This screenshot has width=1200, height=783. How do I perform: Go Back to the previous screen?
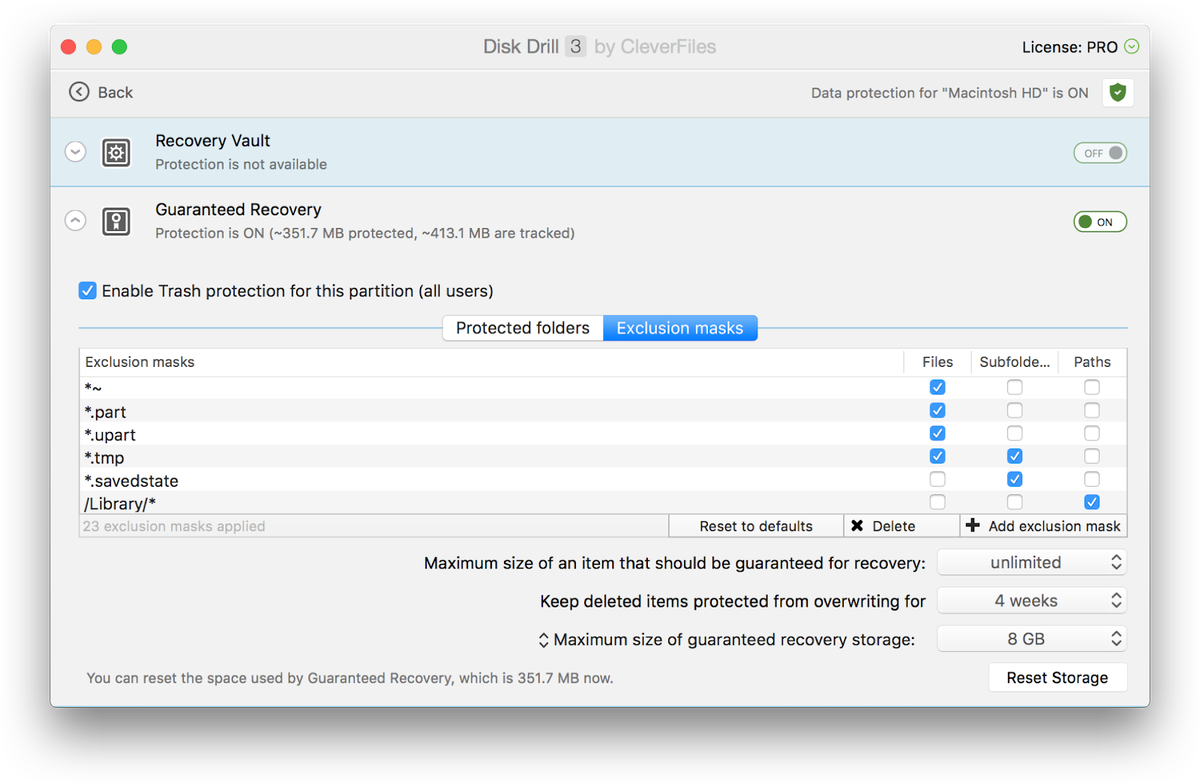tap(101, 92)
